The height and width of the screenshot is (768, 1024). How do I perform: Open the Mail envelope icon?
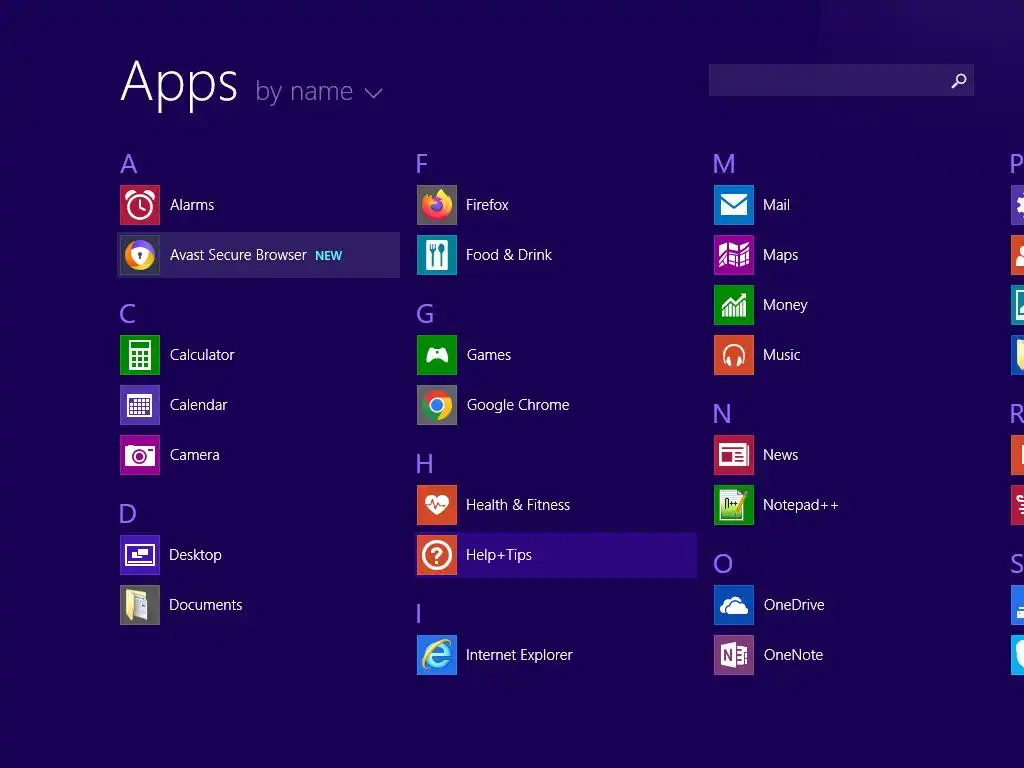point(734,205)
